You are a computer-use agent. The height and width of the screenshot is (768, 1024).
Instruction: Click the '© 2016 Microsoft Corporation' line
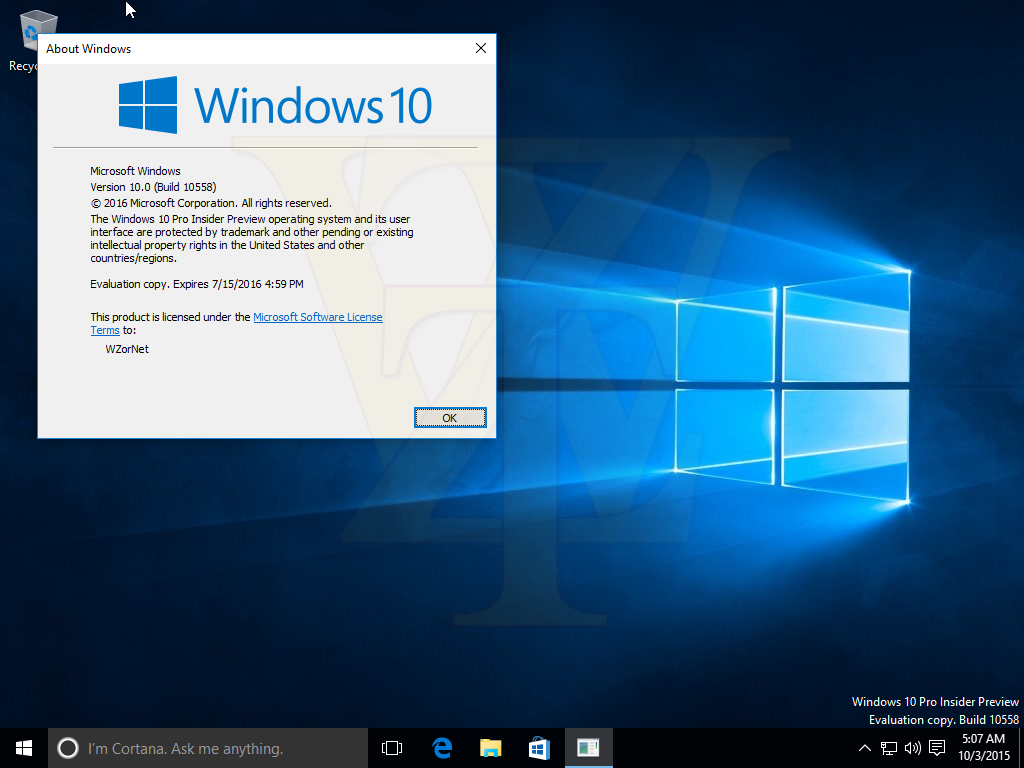tap(211, 203)
